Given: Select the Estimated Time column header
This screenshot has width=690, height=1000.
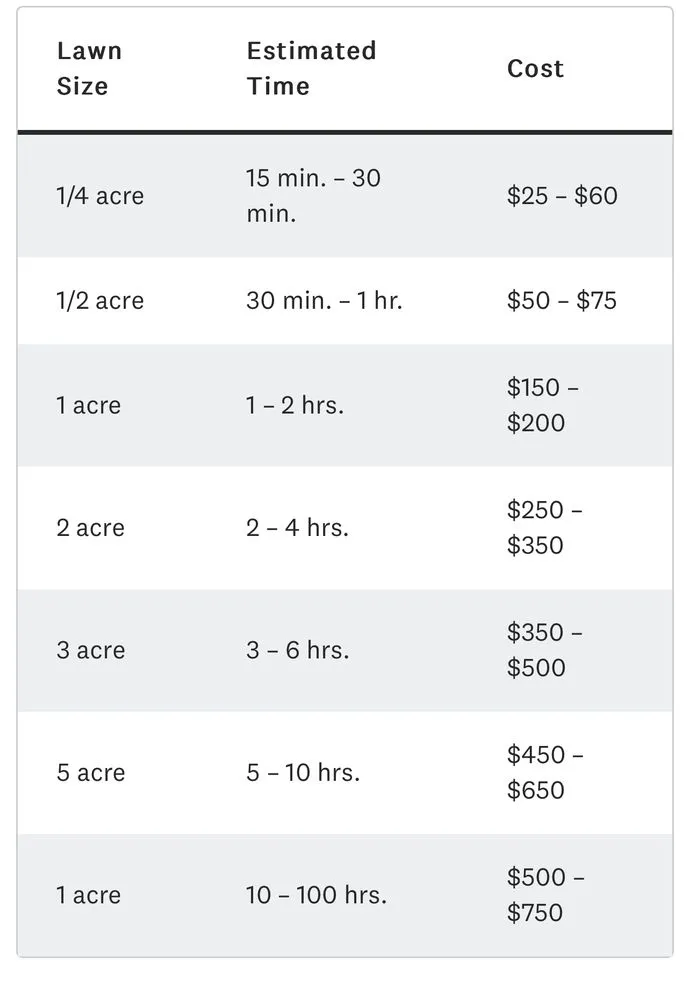Looking at the screenshot, I should [x=311, y=68].
